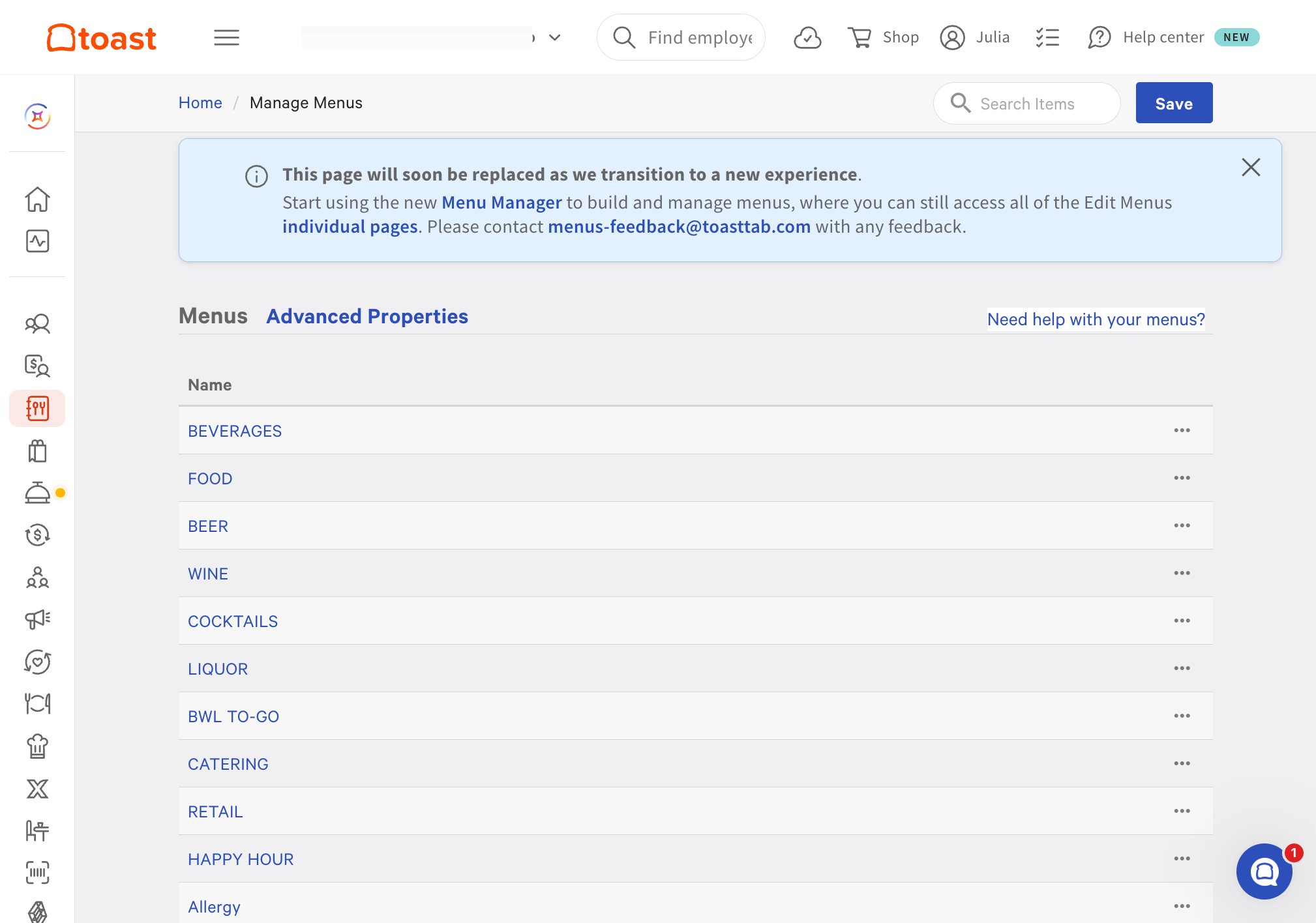Open the menus sidebar icon

37,409
